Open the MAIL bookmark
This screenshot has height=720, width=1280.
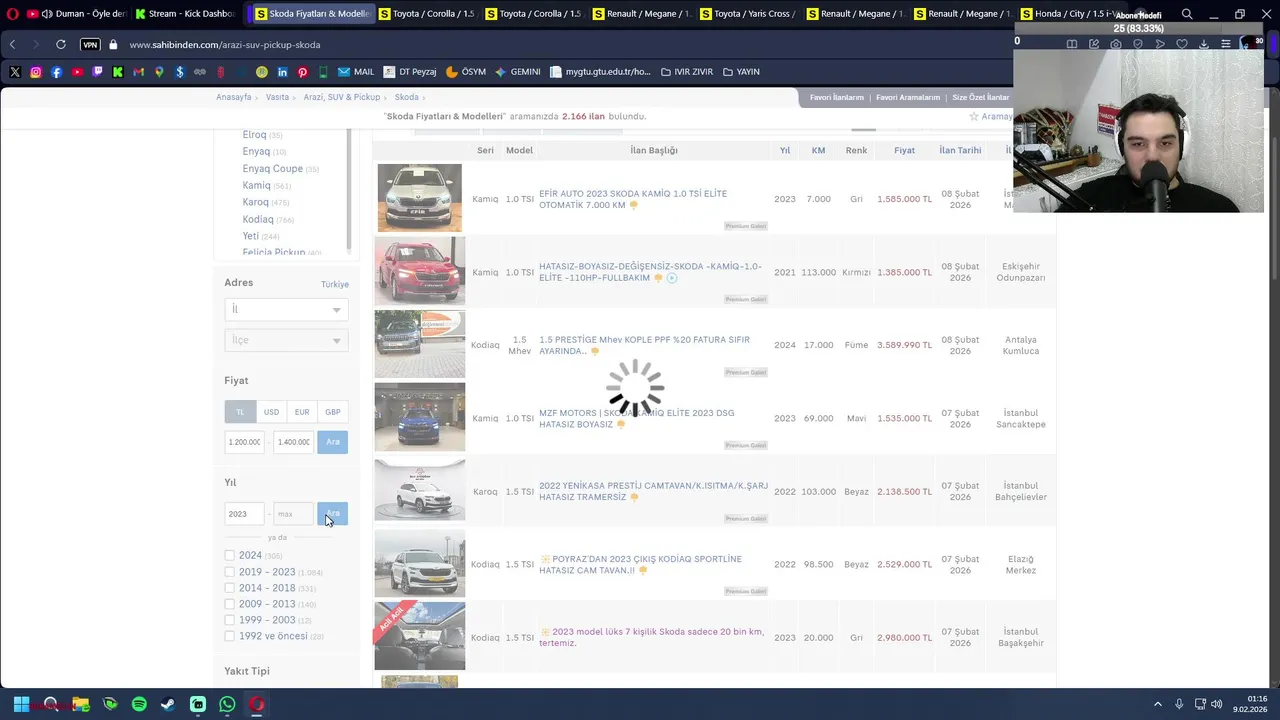pos(356,72)
